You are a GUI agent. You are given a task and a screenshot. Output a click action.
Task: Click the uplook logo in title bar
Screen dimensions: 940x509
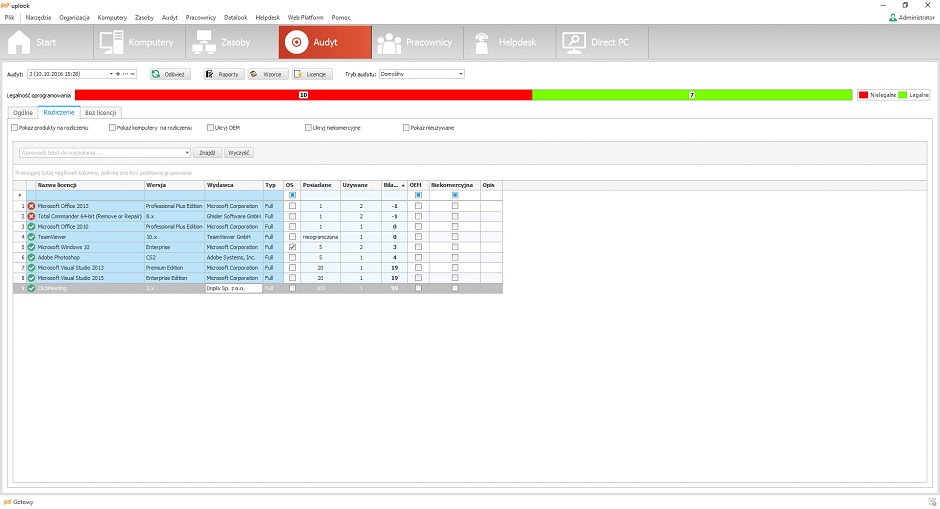click(5, 5)
